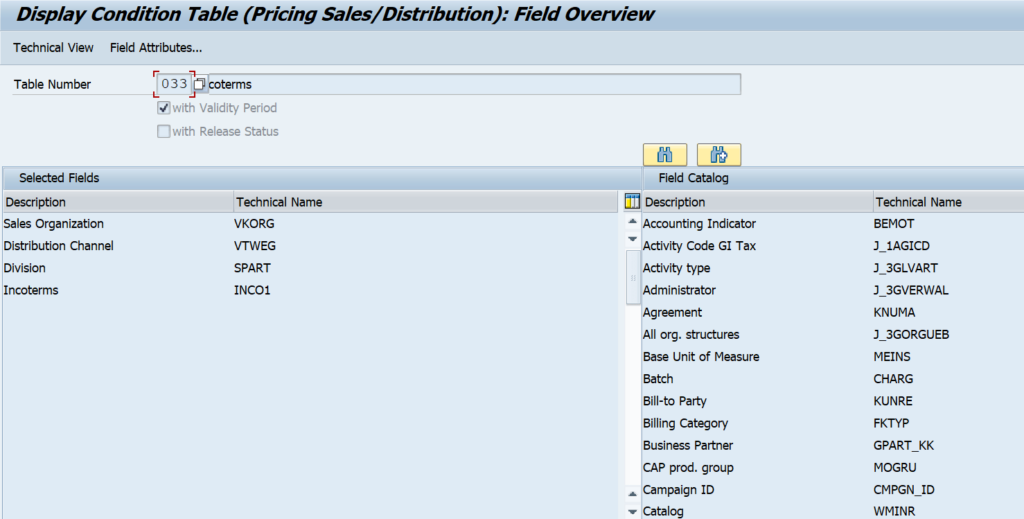This screenshot has height=519, width=1024.
Task: Click the Find binoculars icon
Action: [665, 155]
